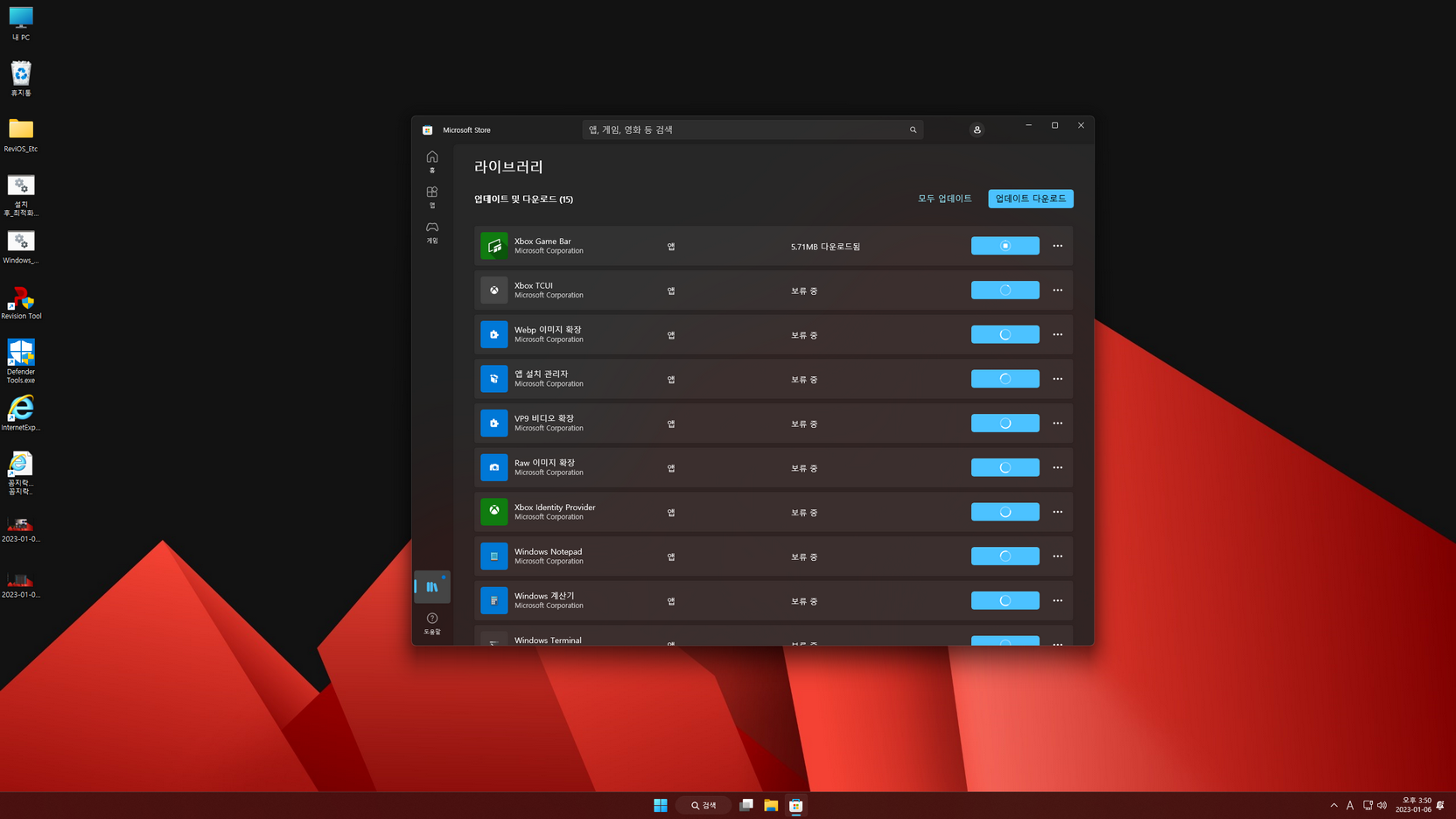
Task: Click the search magnifier icon in Store
Action: pyautogui.click(x=913, y=129)
